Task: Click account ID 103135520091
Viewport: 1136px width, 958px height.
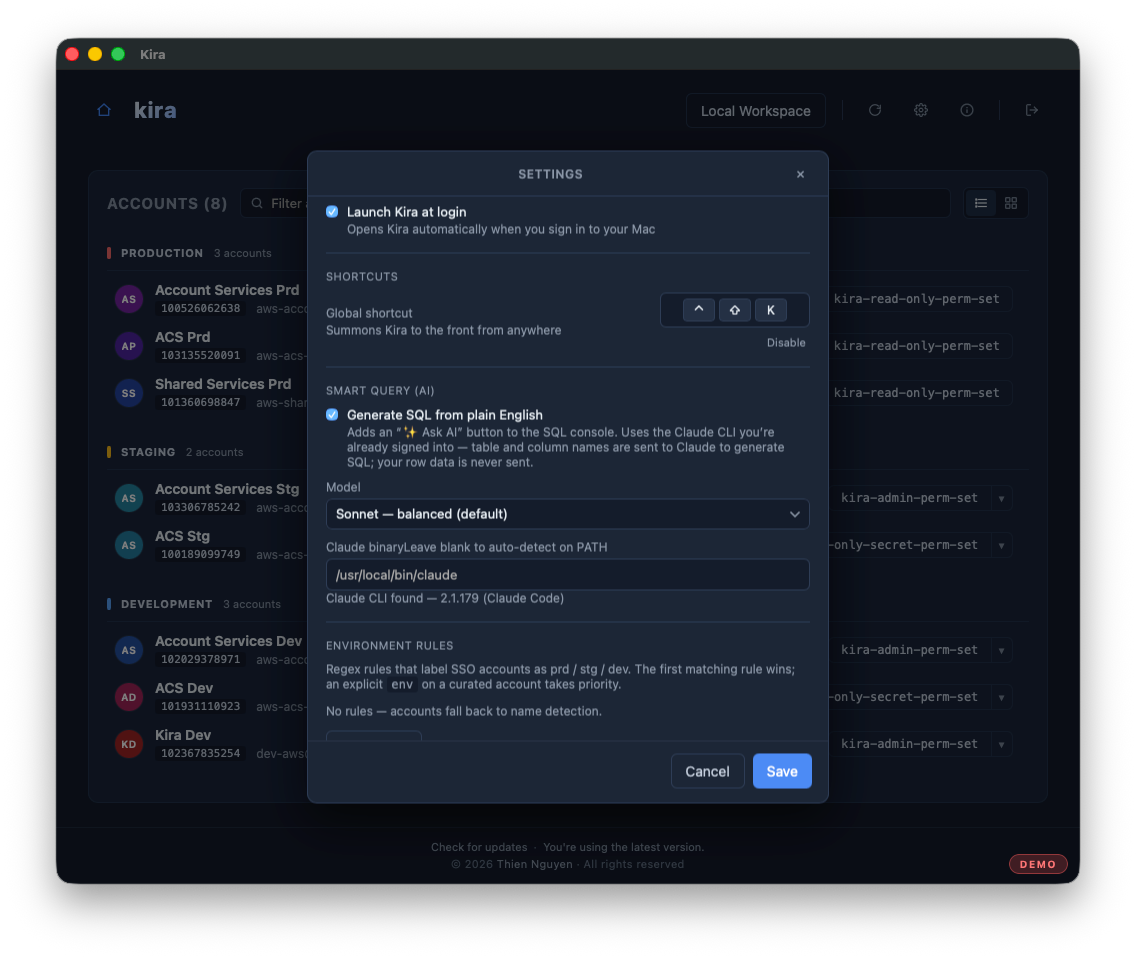Action: 201,356
